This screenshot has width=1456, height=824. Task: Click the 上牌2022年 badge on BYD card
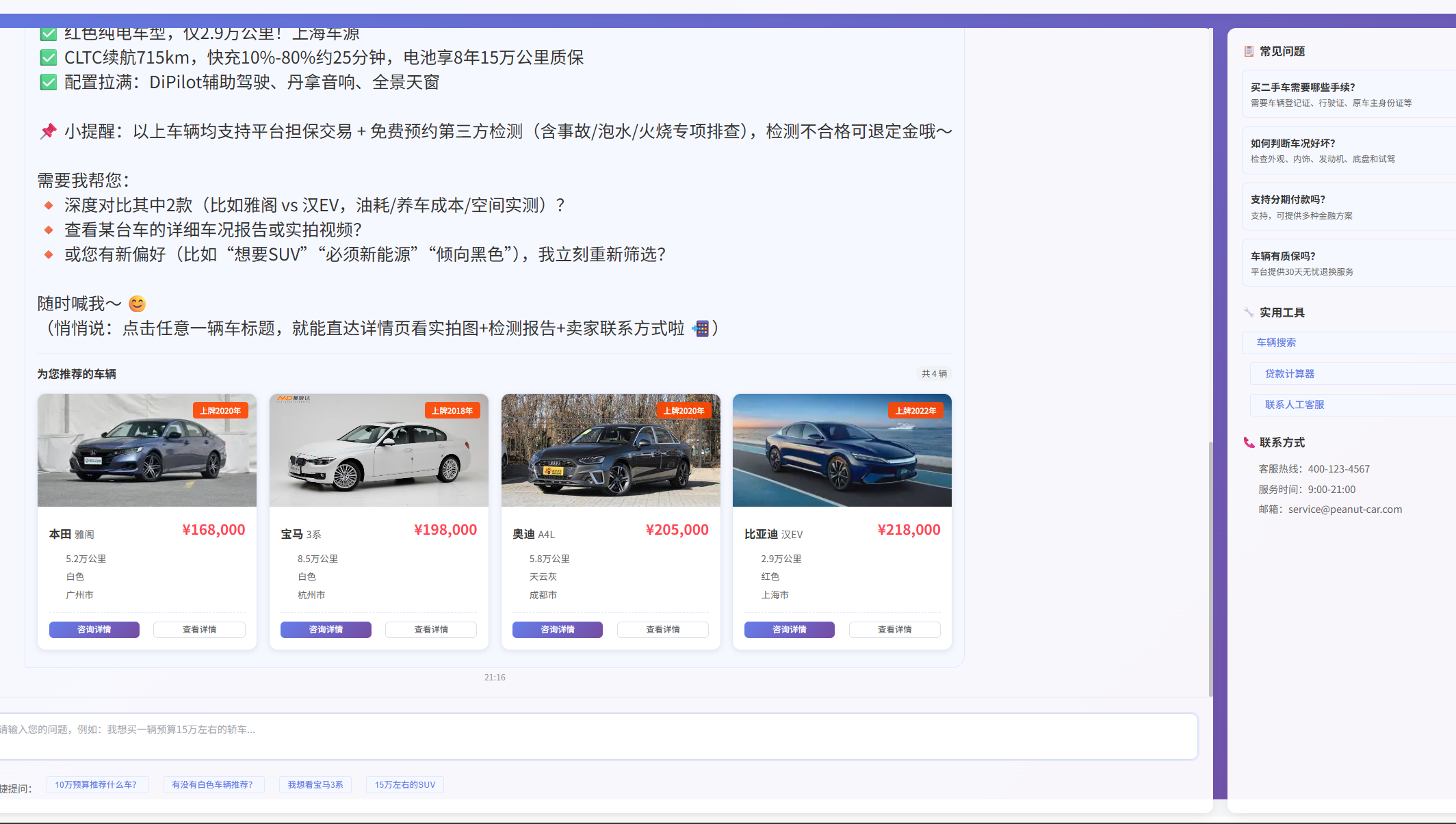pyautogui.click(x=915, y=410)
